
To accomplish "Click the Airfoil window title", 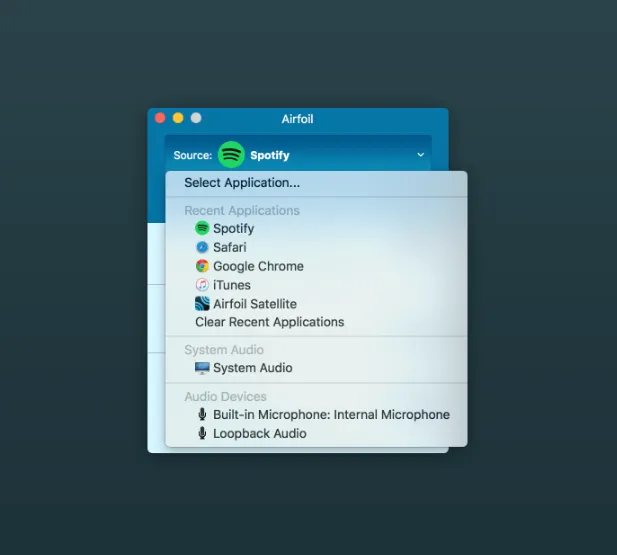I will tap(297, 119).
